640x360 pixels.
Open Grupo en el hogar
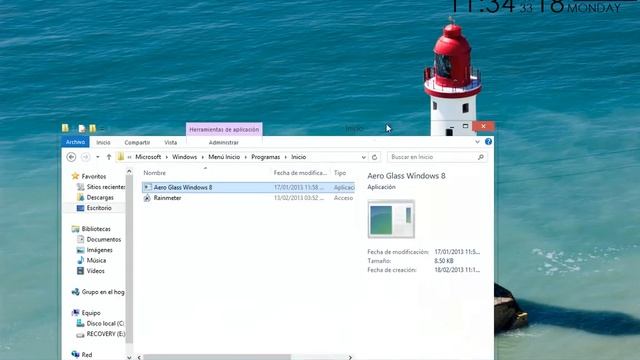[x=103, y=292]
